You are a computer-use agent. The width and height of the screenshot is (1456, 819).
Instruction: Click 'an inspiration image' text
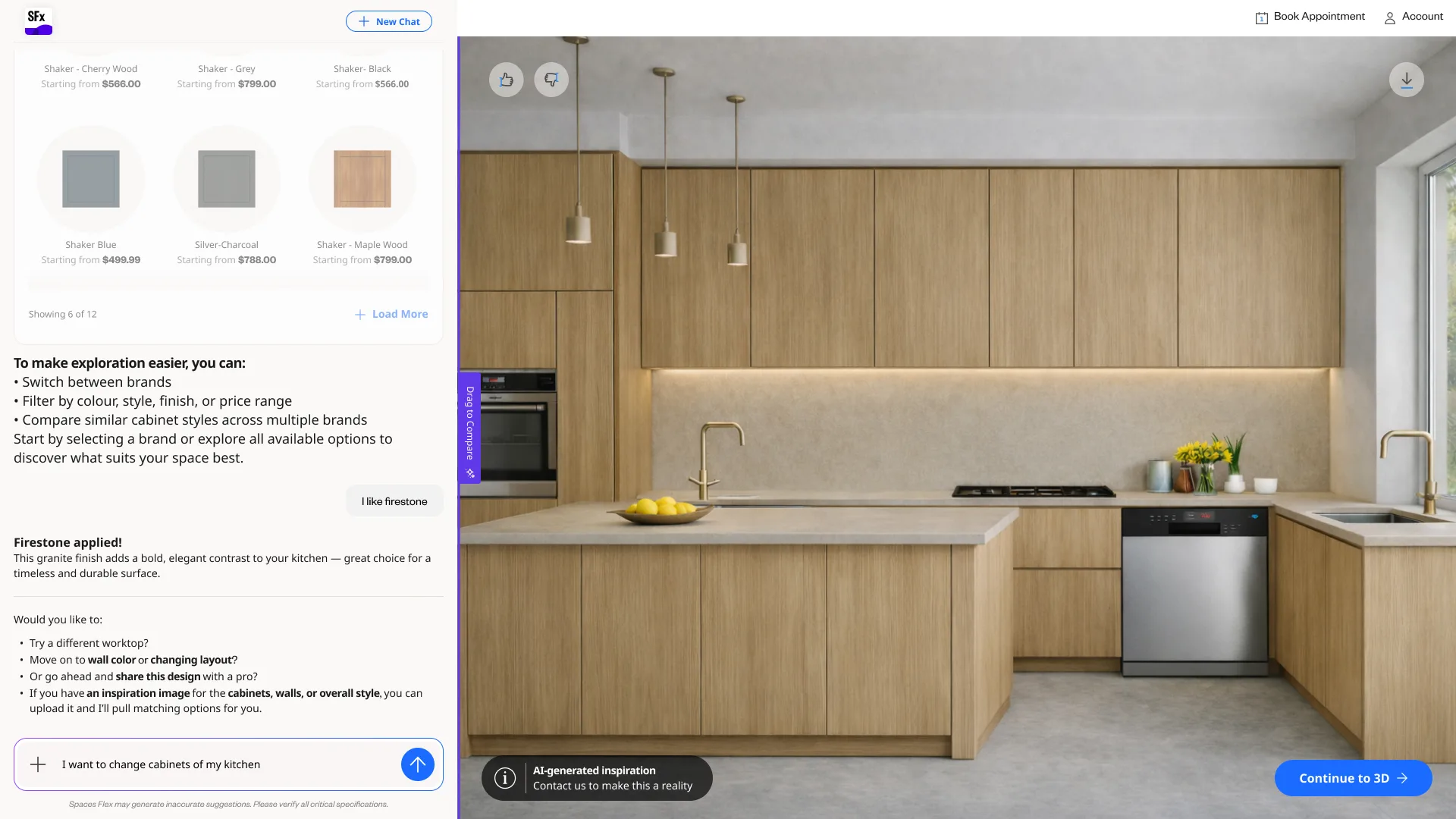[138, 693]
